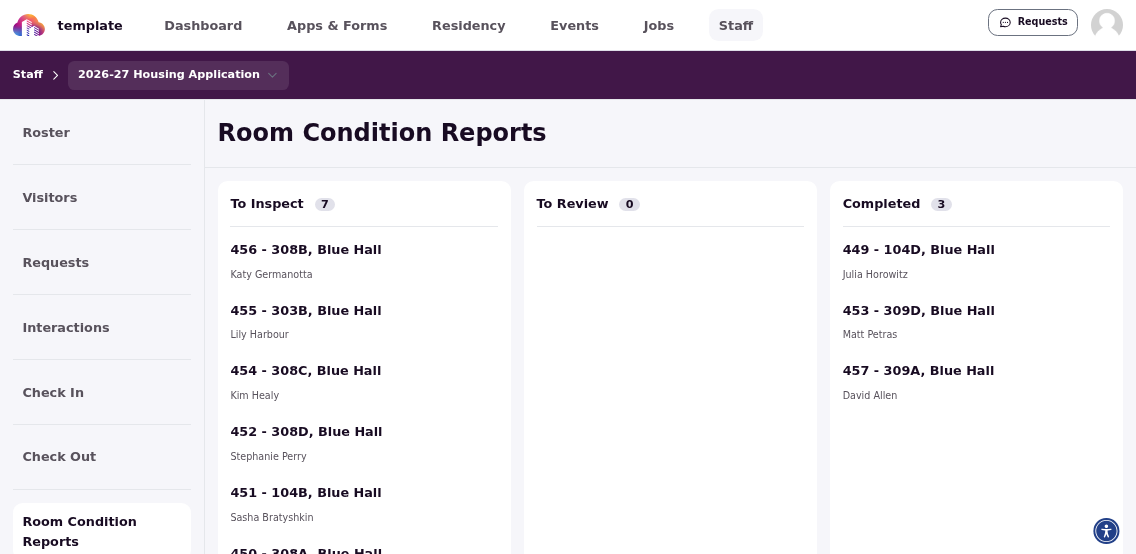This screenshot has height=554, width=1136.
Task: Click resident name Matt Petras
Action: [x=870, y=335]
